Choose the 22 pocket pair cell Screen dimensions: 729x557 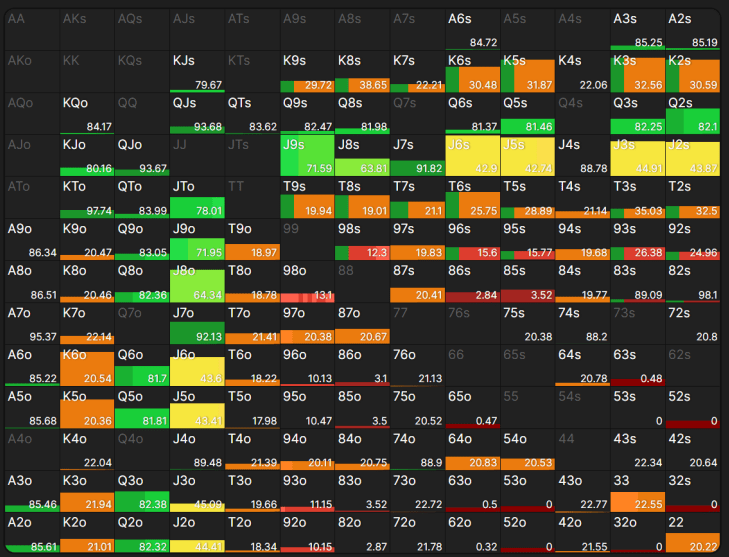(693, 533)
